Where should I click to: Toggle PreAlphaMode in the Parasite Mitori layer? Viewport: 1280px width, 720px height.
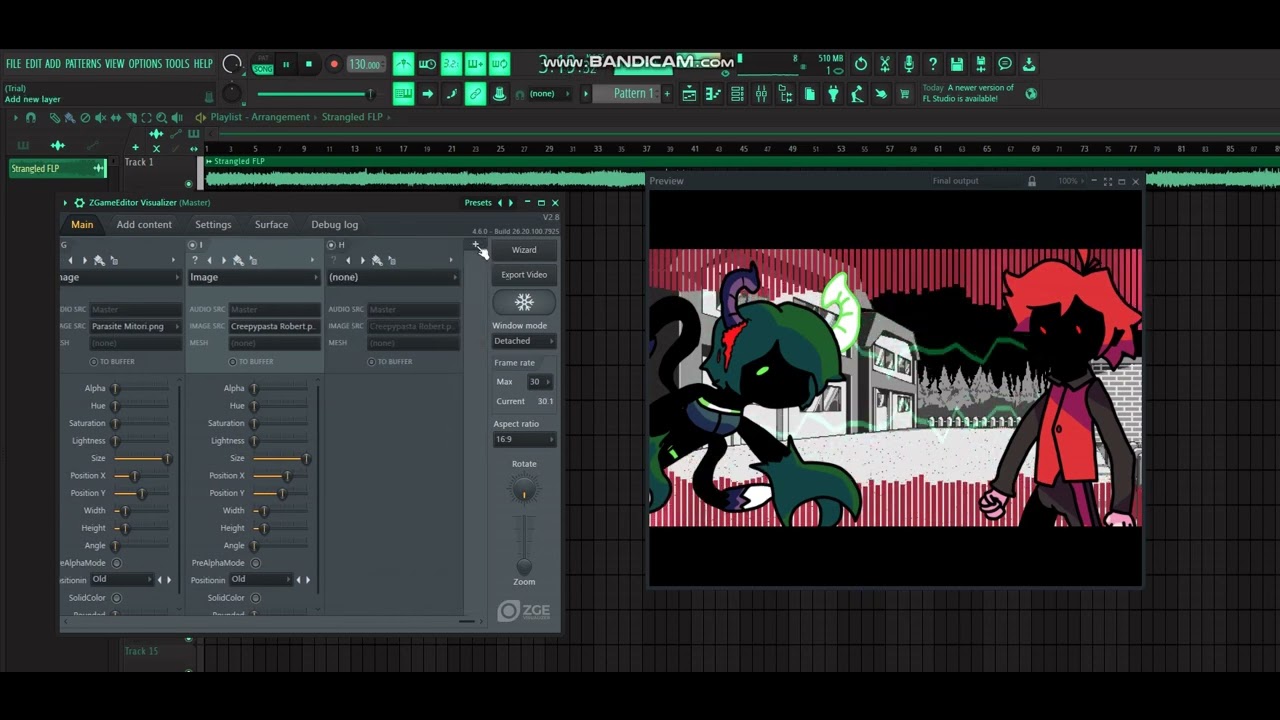(x=116, y=563)
